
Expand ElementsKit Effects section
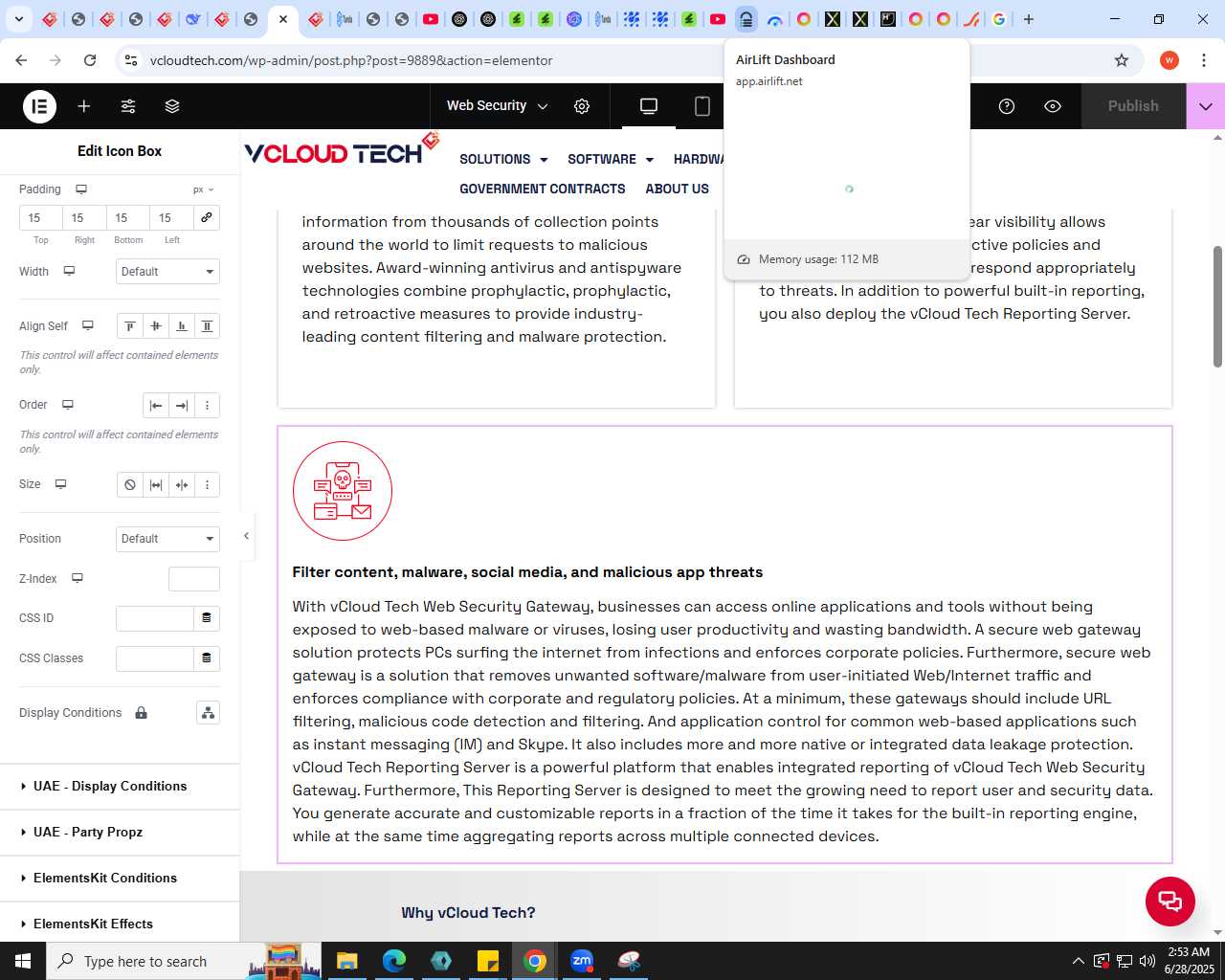[120, 924]
